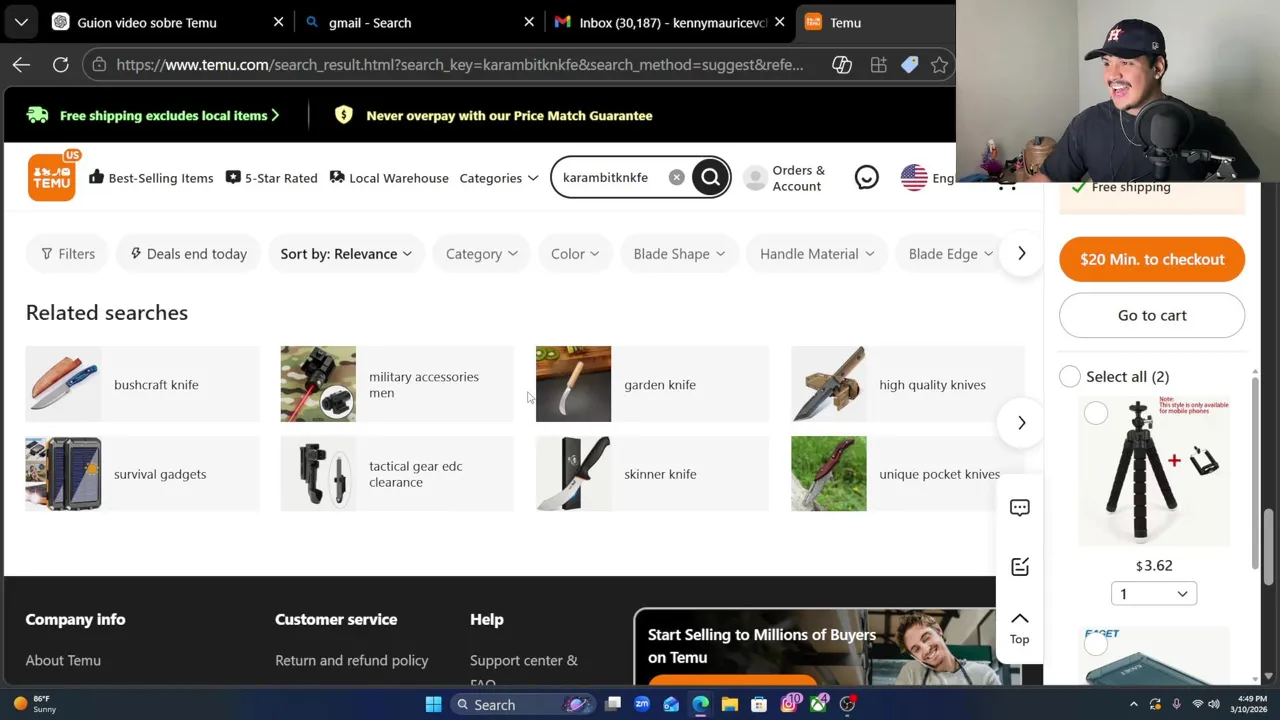Open Best-Selling Items menu

pyautogui.click(x=151, y=178)
